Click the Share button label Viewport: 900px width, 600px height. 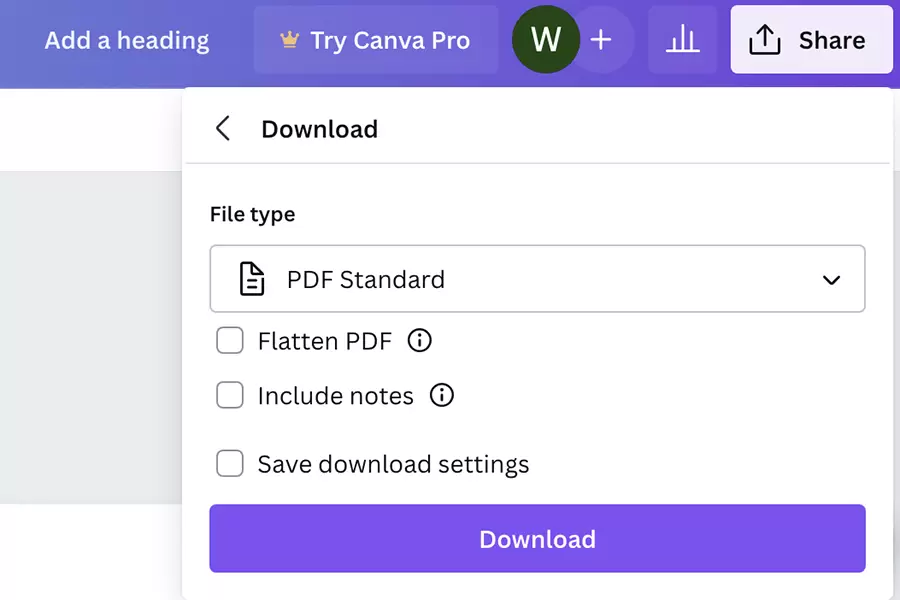[x=831, y=40]
